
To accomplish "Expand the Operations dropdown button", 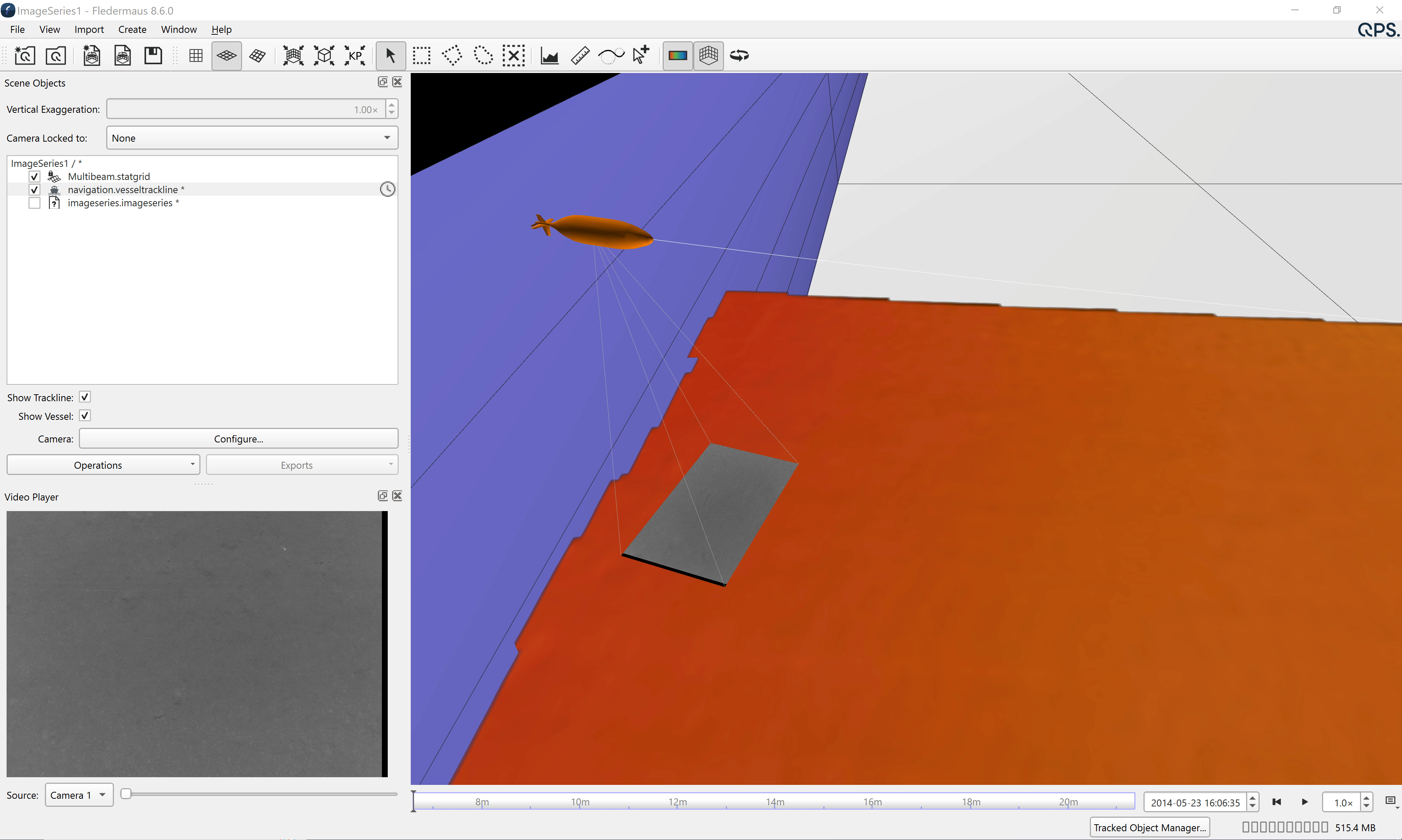I will 104,465.
